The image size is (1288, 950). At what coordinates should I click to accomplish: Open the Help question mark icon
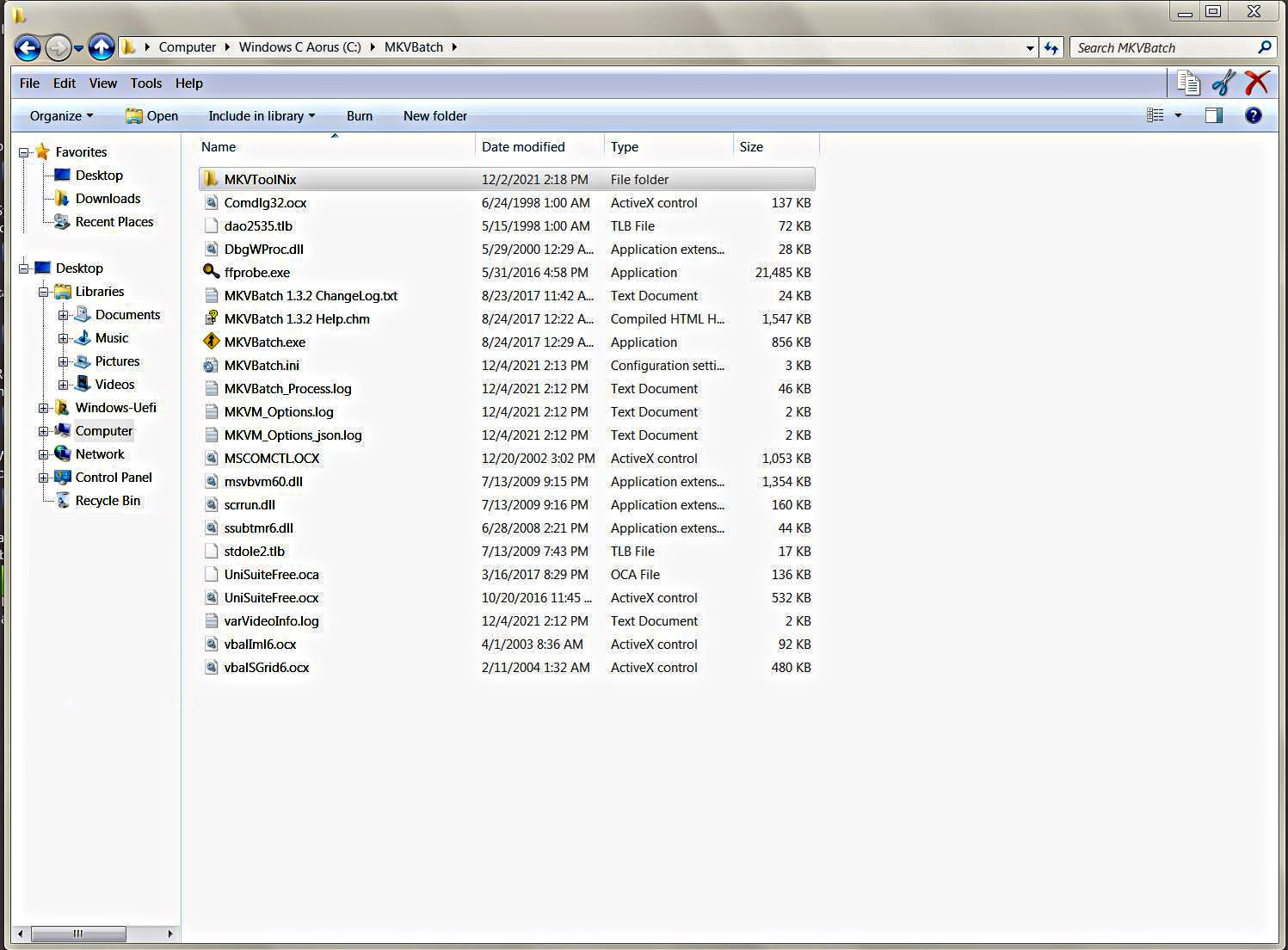click(1254, 115)
